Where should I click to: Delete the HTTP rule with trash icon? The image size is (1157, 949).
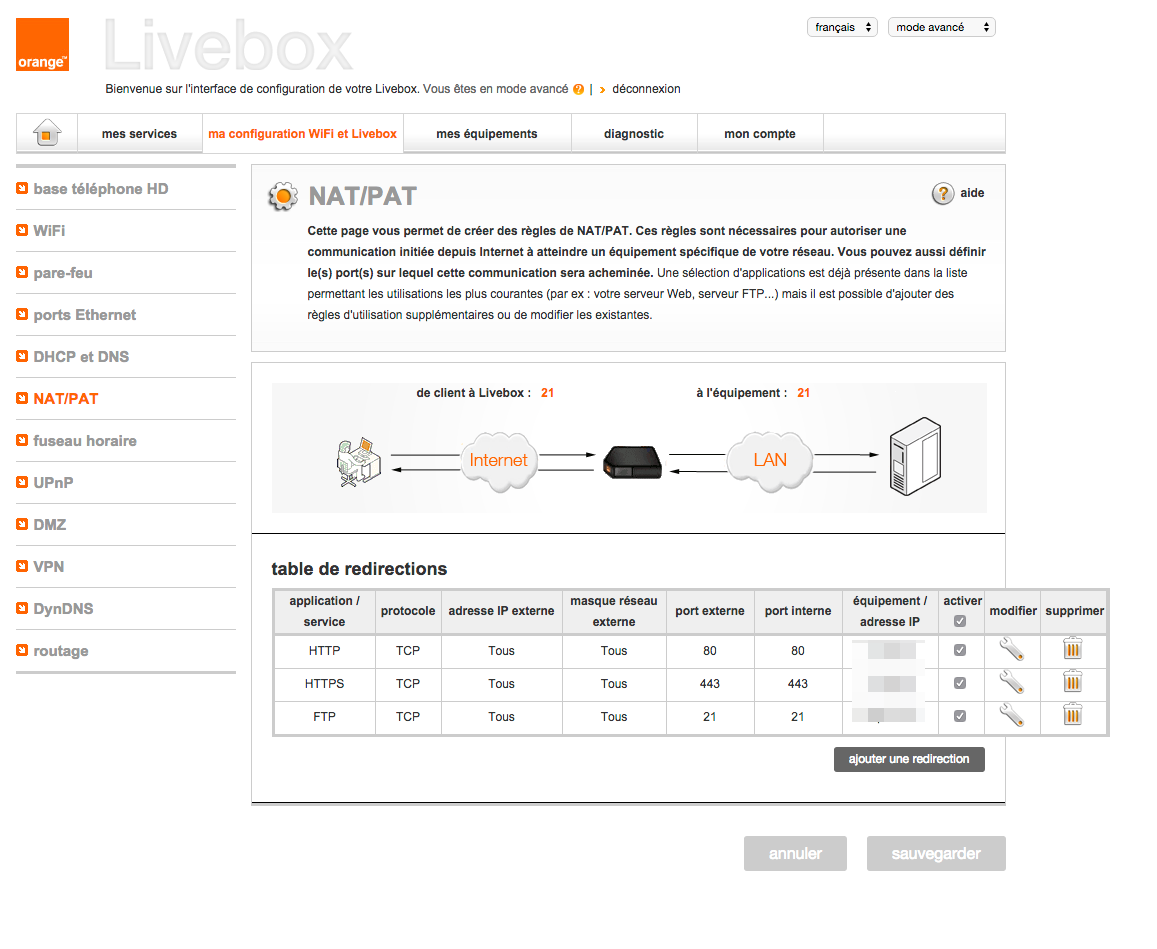click(x=1072, y=651)
